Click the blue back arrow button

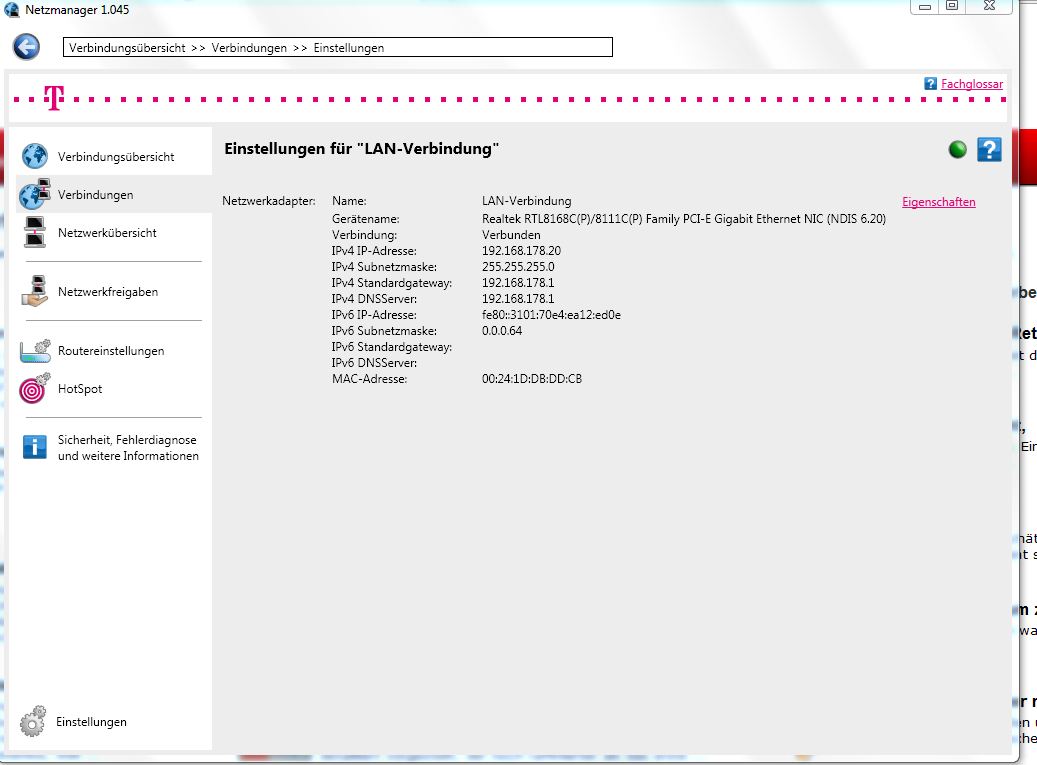pos(26,47)
